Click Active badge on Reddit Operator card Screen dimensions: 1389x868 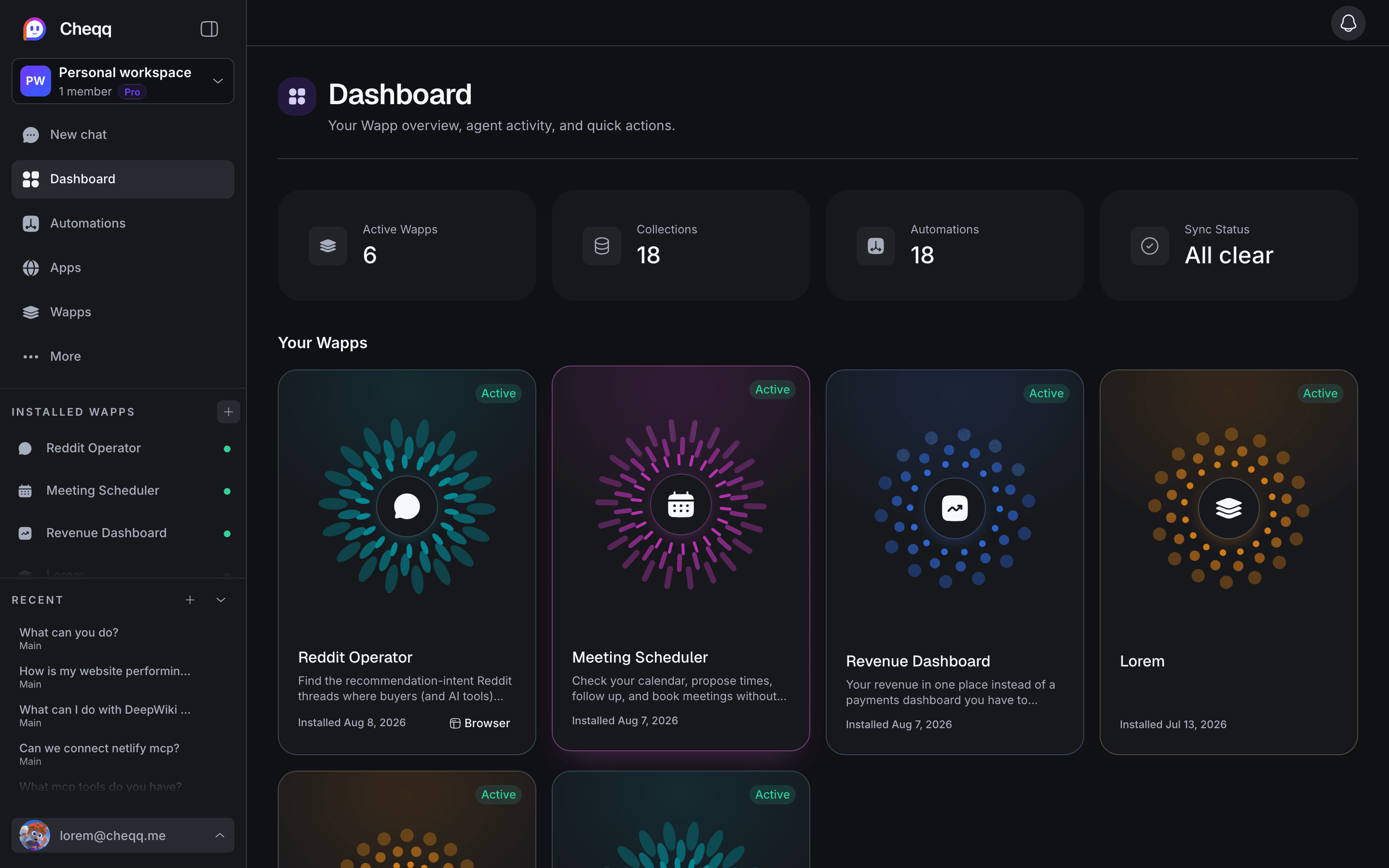point(498,393)
